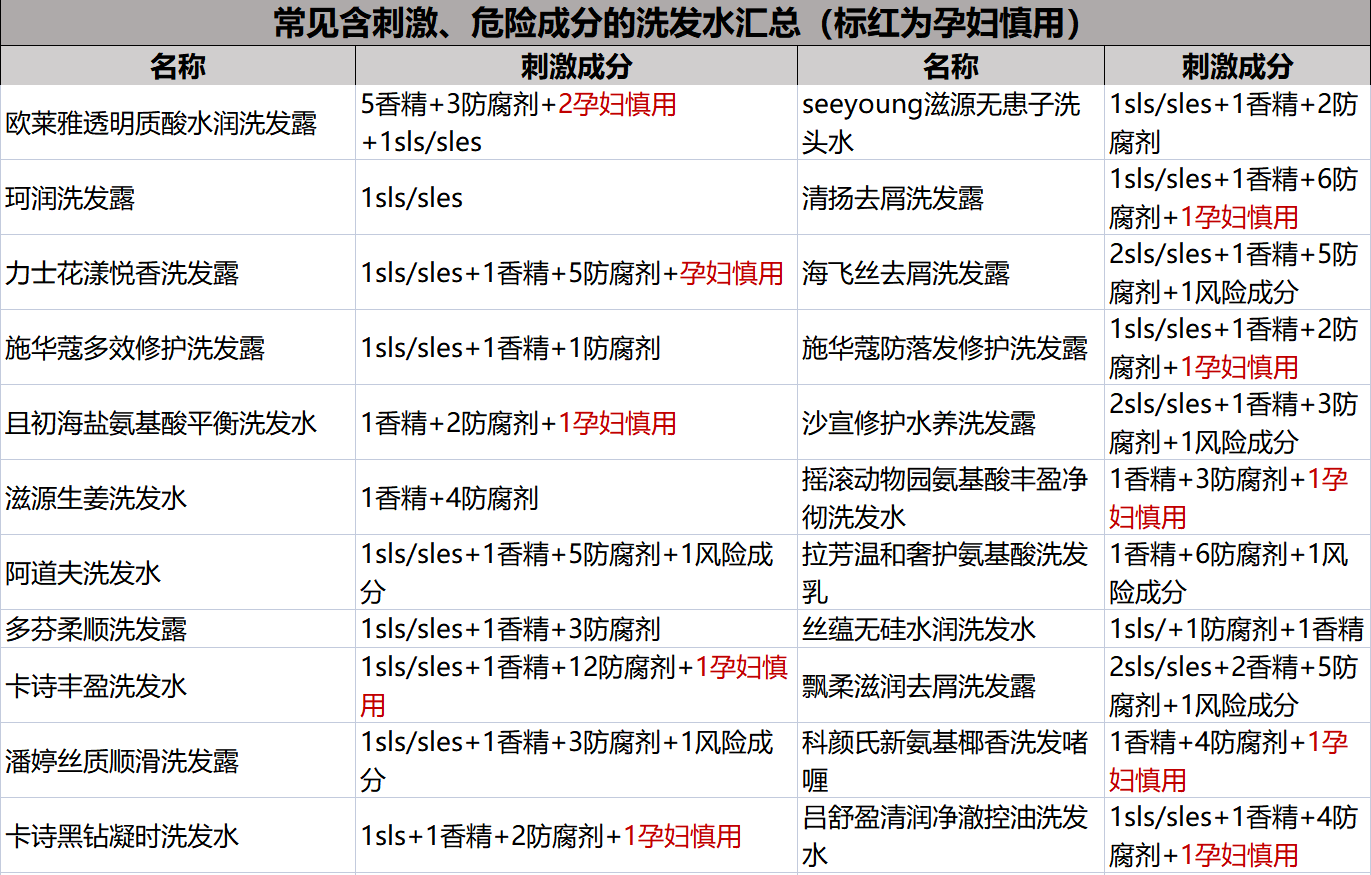Viewport: 1371px width, 875px height.
Task: Select the cell seeyoung滋源无患子洗头水
Action: click(951, 123)
